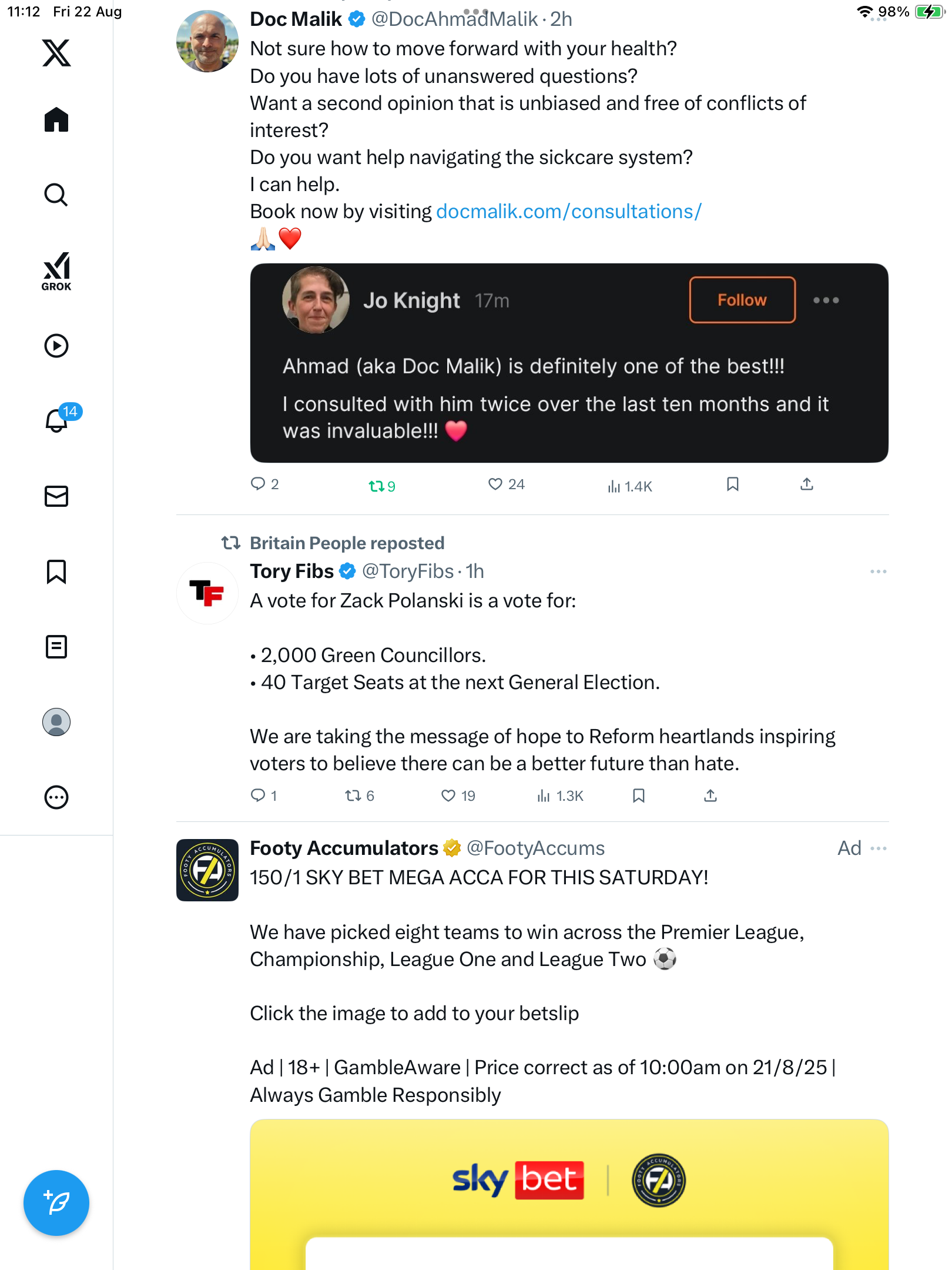
Task: Open sidebar Bookmarks icon
Action: coord(56,571)
